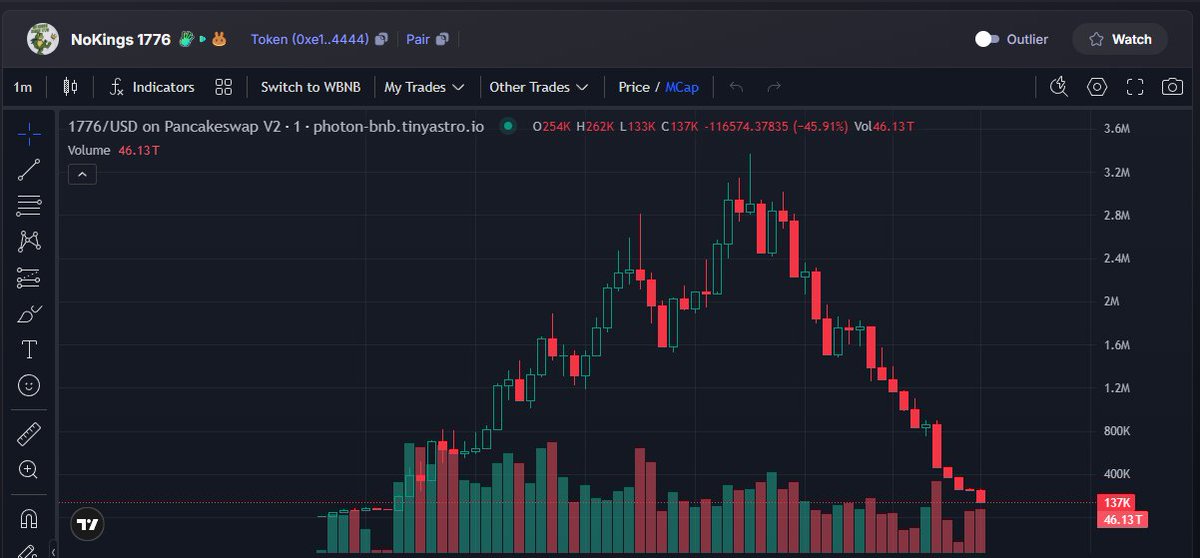
Task: Select the text annotation tool
Action: 29,349
